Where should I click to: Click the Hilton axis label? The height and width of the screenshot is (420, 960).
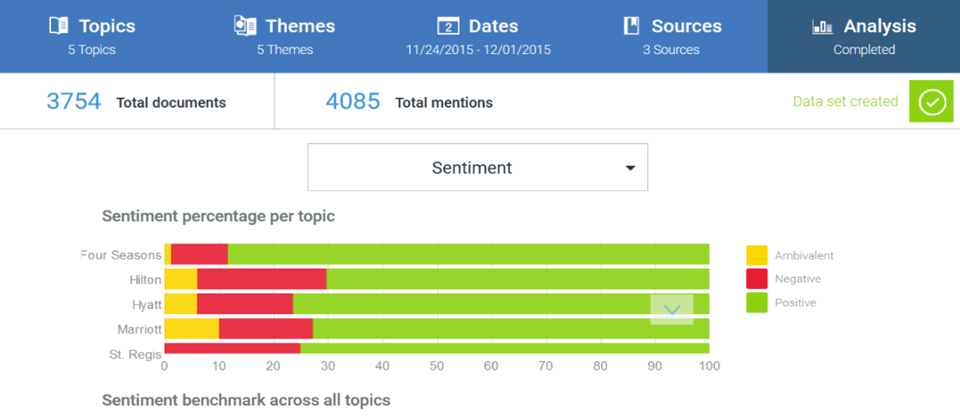146,280
